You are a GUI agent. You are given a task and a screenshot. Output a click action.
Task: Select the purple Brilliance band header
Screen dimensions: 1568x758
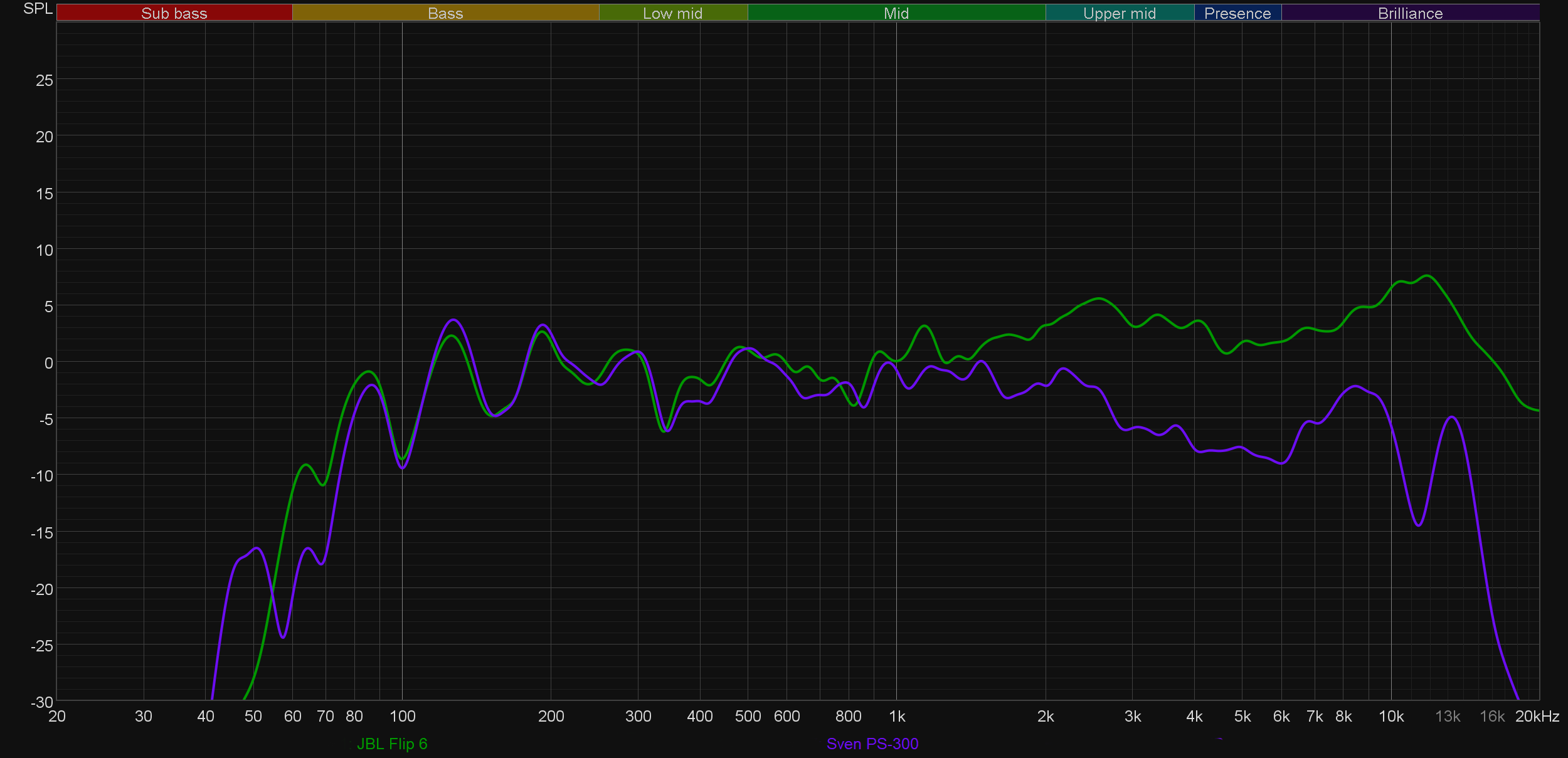[1410, 13]
